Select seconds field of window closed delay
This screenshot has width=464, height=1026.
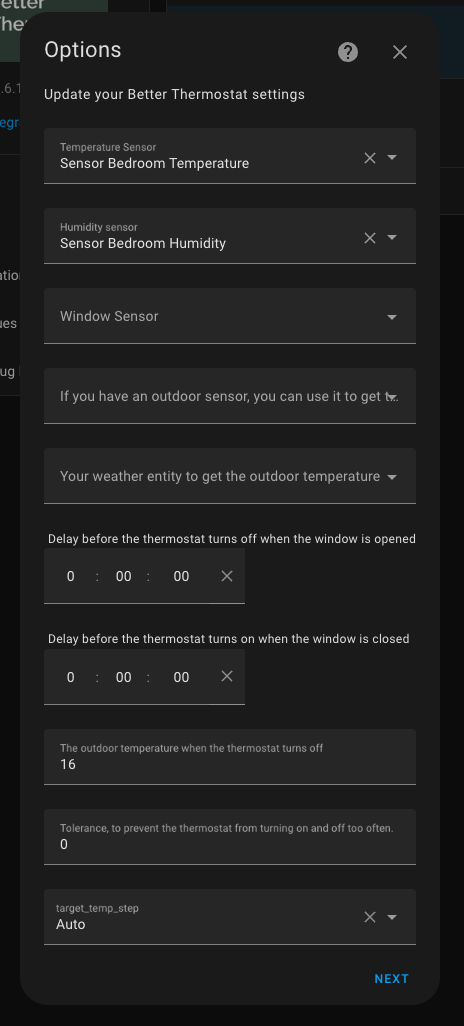[181, 677]
